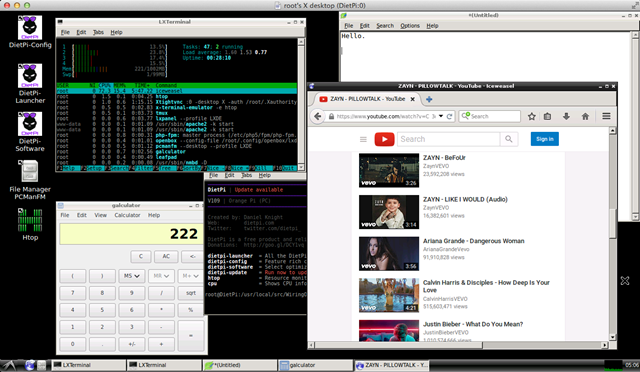This screenshot has width=640, height=372.
Task: Open the Iceweasel hamburger menu
Action: pyautogui.click(x=606, y=116)
